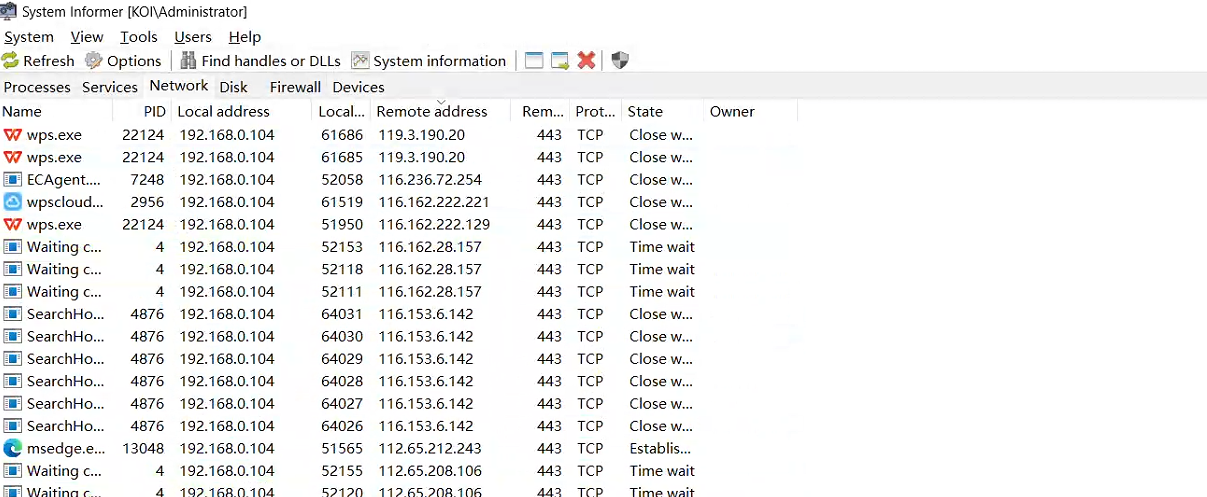The height and width of the screenshot is (497, 1207).
Task: Open the Help menu
Action: click(245, 37)
